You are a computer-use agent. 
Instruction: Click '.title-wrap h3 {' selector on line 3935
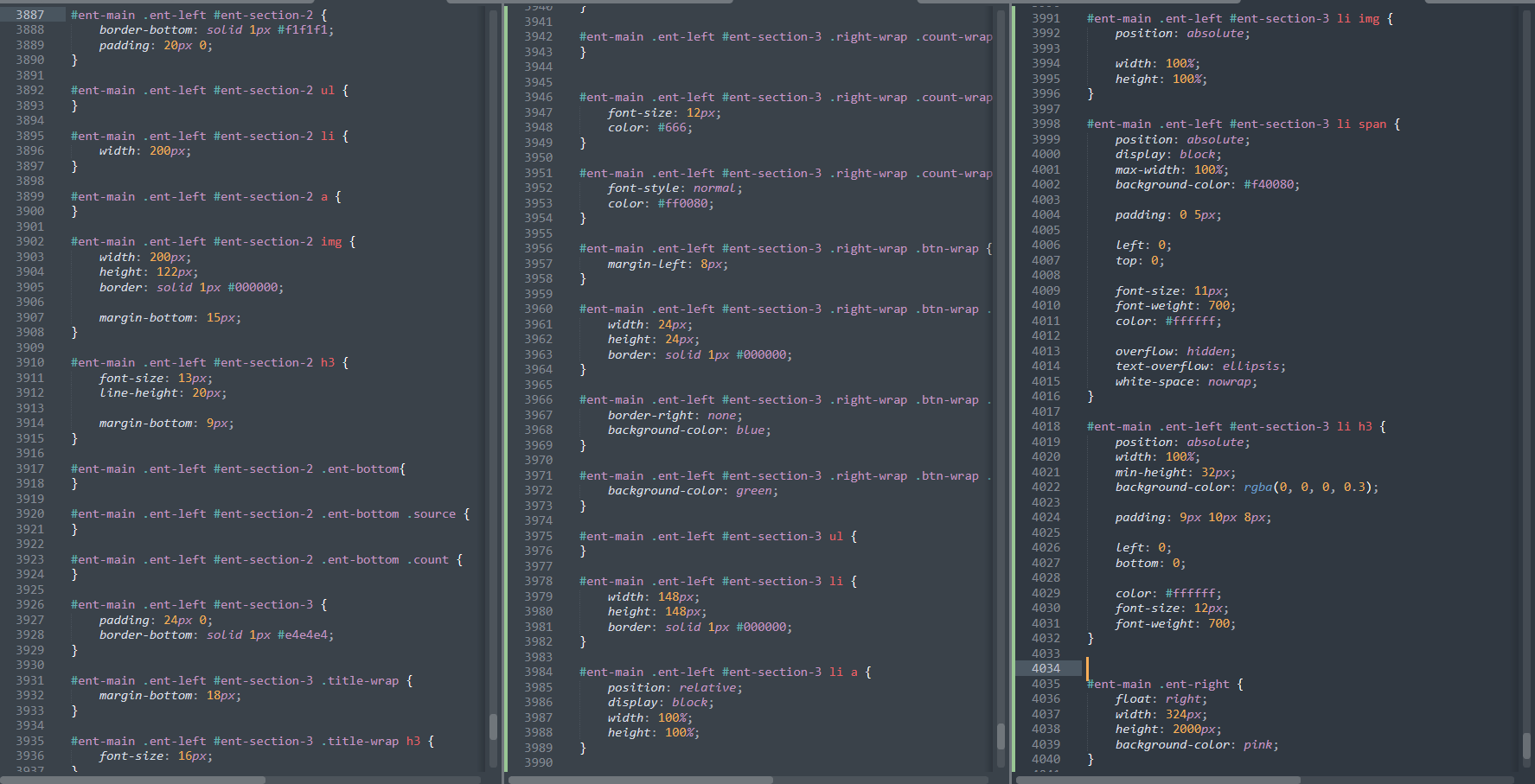click(253, 742)
